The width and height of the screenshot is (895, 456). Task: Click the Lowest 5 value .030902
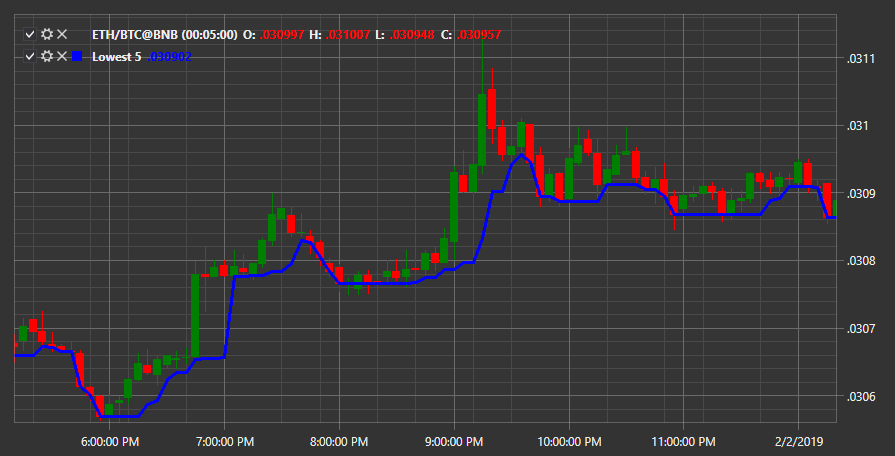click(169, 57)
